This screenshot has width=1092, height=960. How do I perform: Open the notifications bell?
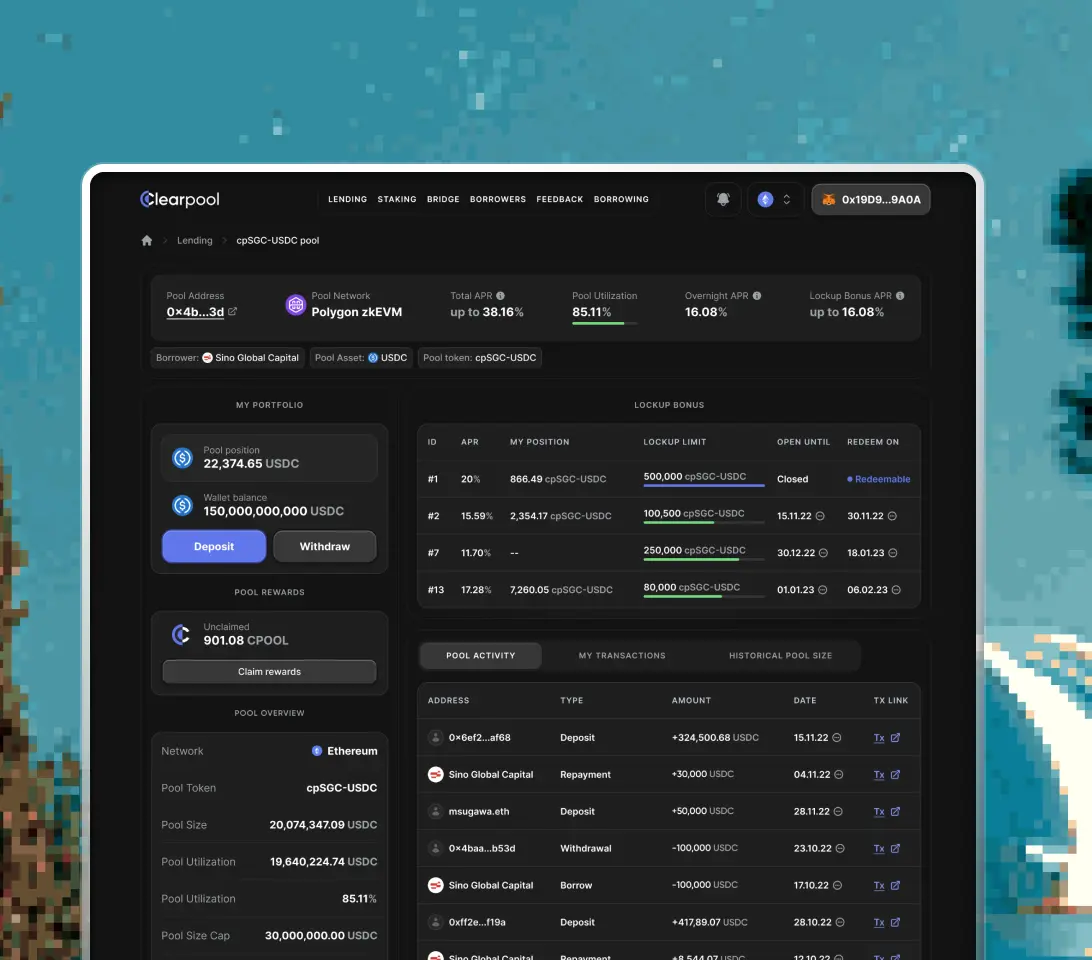point(723,199)
